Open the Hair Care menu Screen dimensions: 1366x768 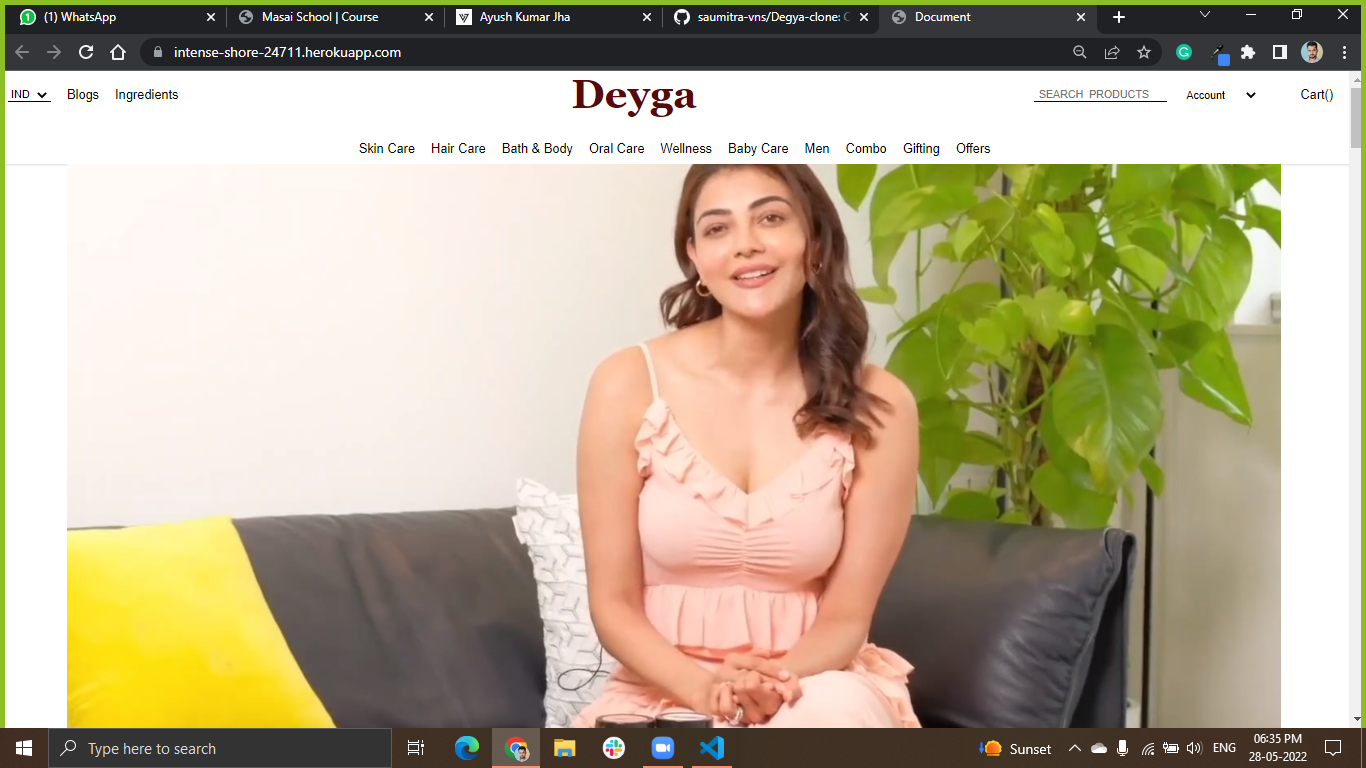click(458, 148)
